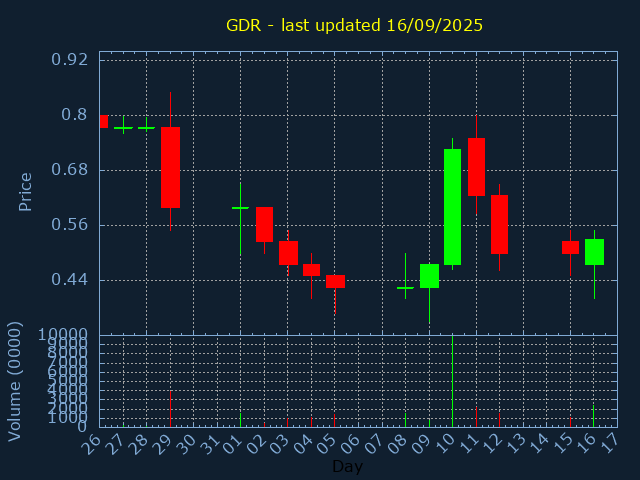This screenshot has height=480, width=640.
Task: Click the red candlestick for day 04
Action: [x=311, y=270]
